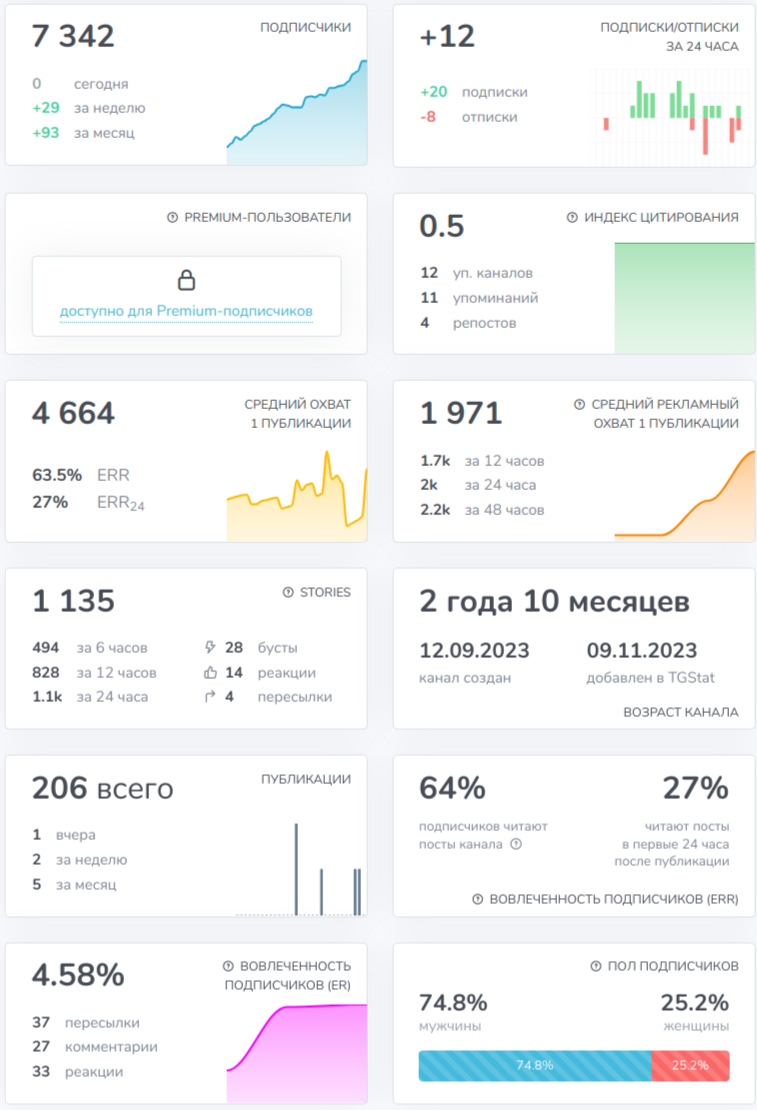757x1110 pixels.
Task: Click the forward arrow пересылки icon in Stories
Action: point(210,697)
